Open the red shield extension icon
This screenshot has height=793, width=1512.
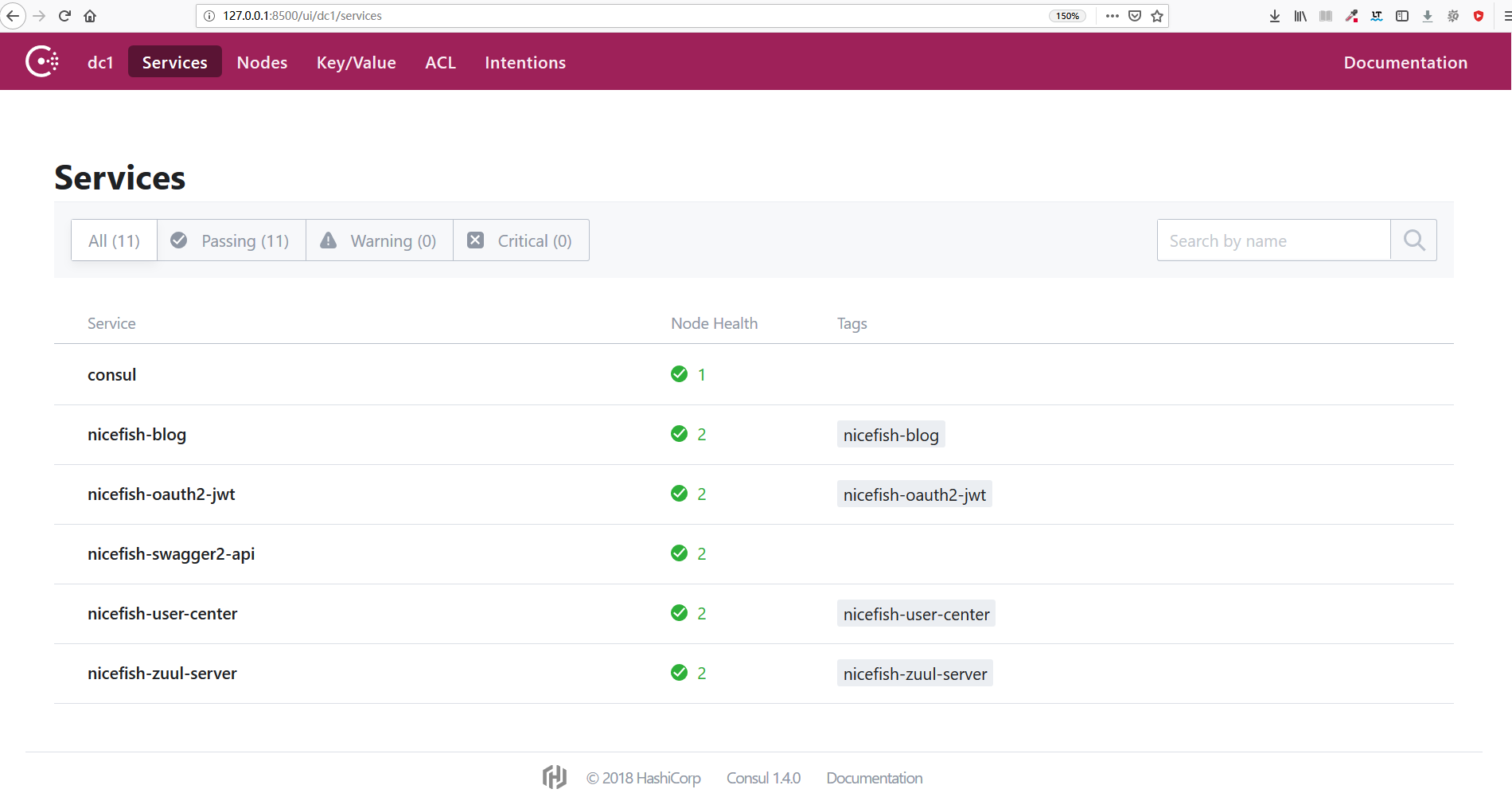click(1479, 16)
